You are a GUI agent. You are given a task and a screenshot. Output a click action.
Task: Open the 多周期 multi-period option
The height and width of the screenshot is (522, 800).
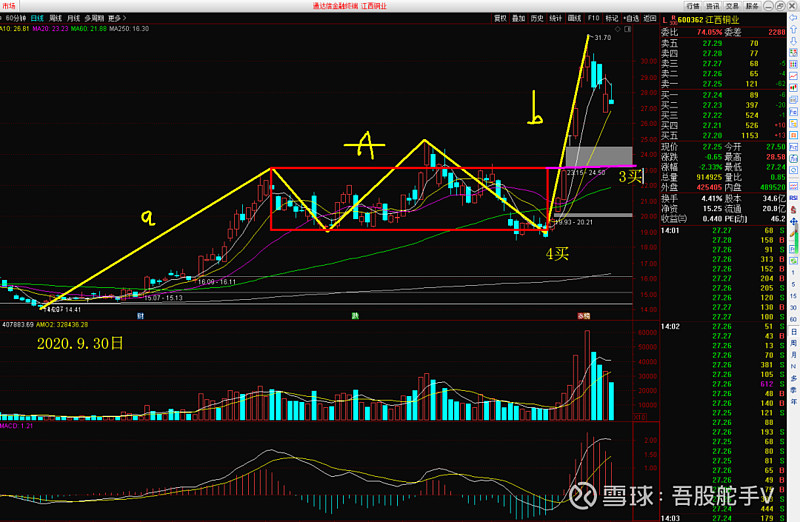click(x=93, y=18)
